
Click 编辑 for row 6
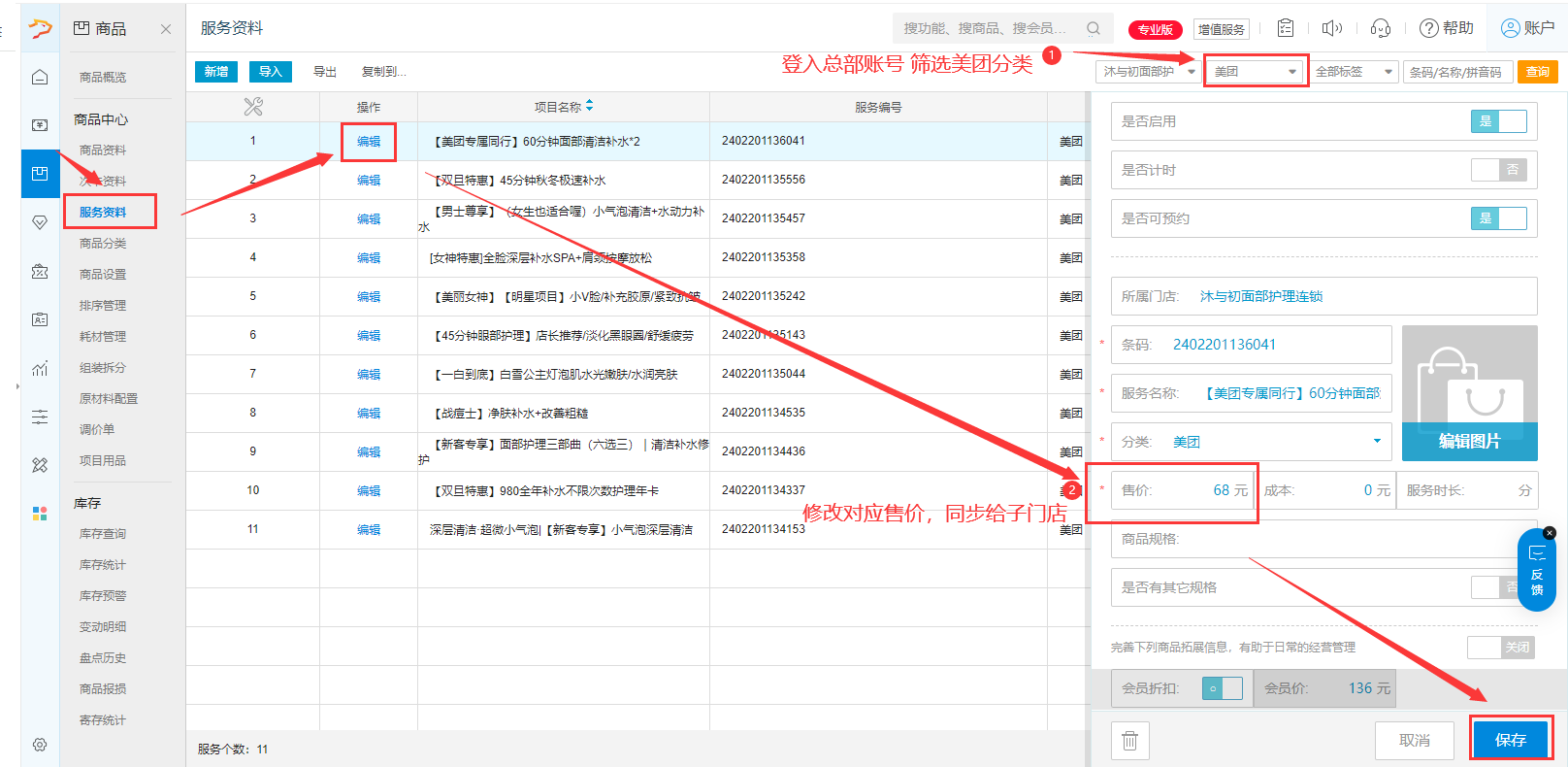[x=369, y=336]
